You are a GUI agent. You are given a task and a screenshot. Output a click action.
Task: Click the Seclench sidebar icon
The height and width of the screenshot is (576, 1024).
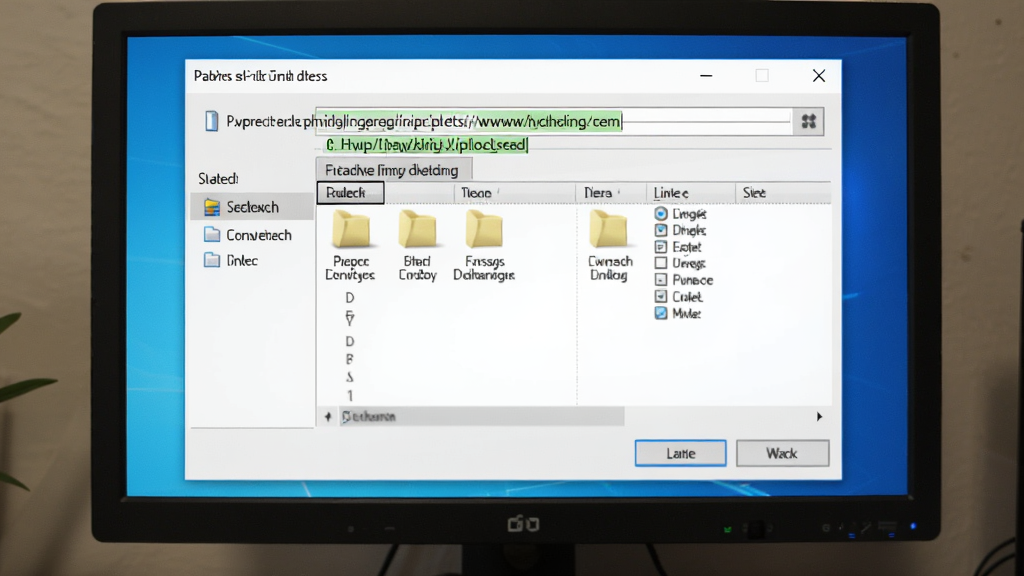pos(212,207)
